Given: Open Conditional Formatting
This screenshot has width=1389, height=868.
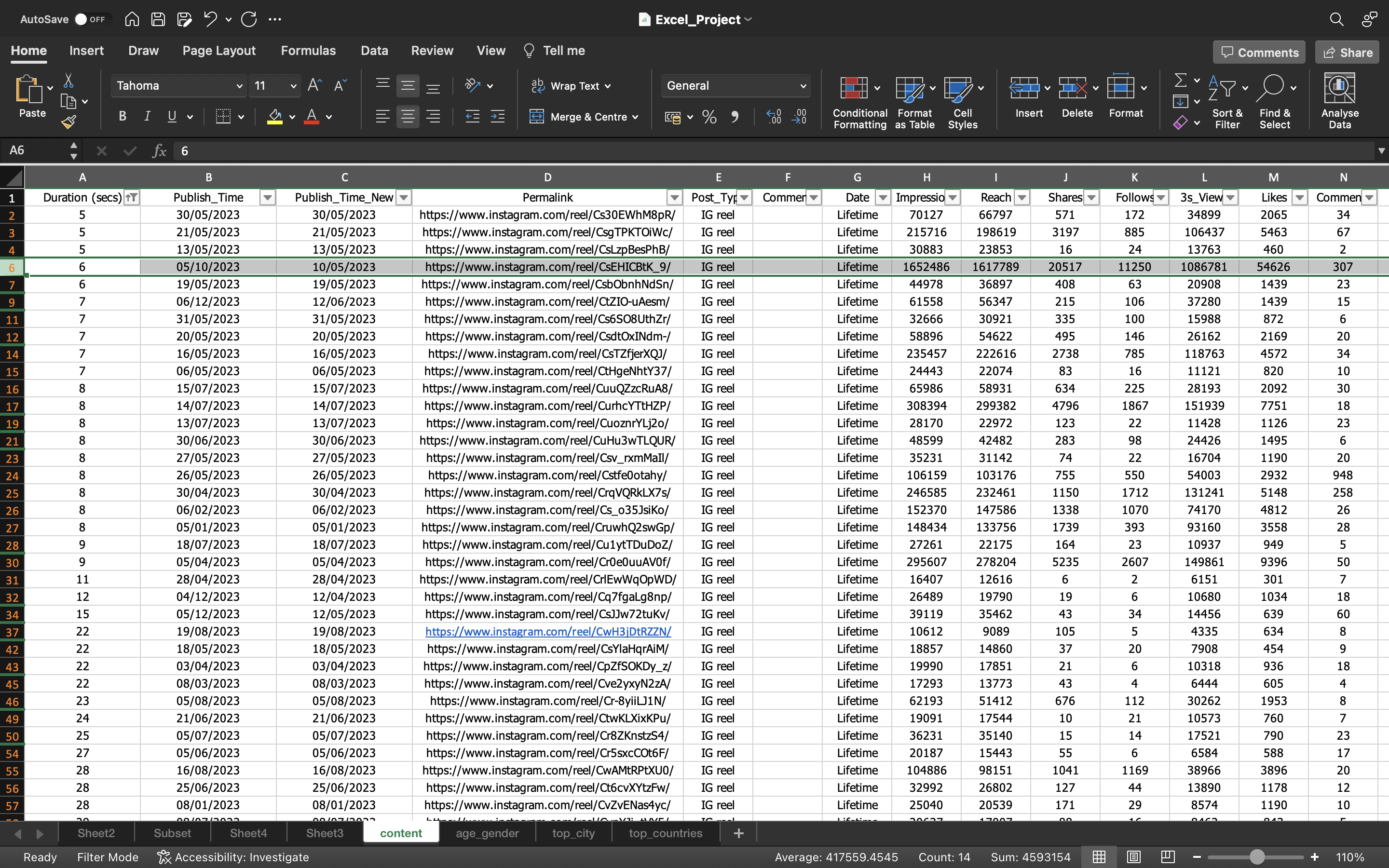Looking at the screenshot, I should [x=859, y=102].
